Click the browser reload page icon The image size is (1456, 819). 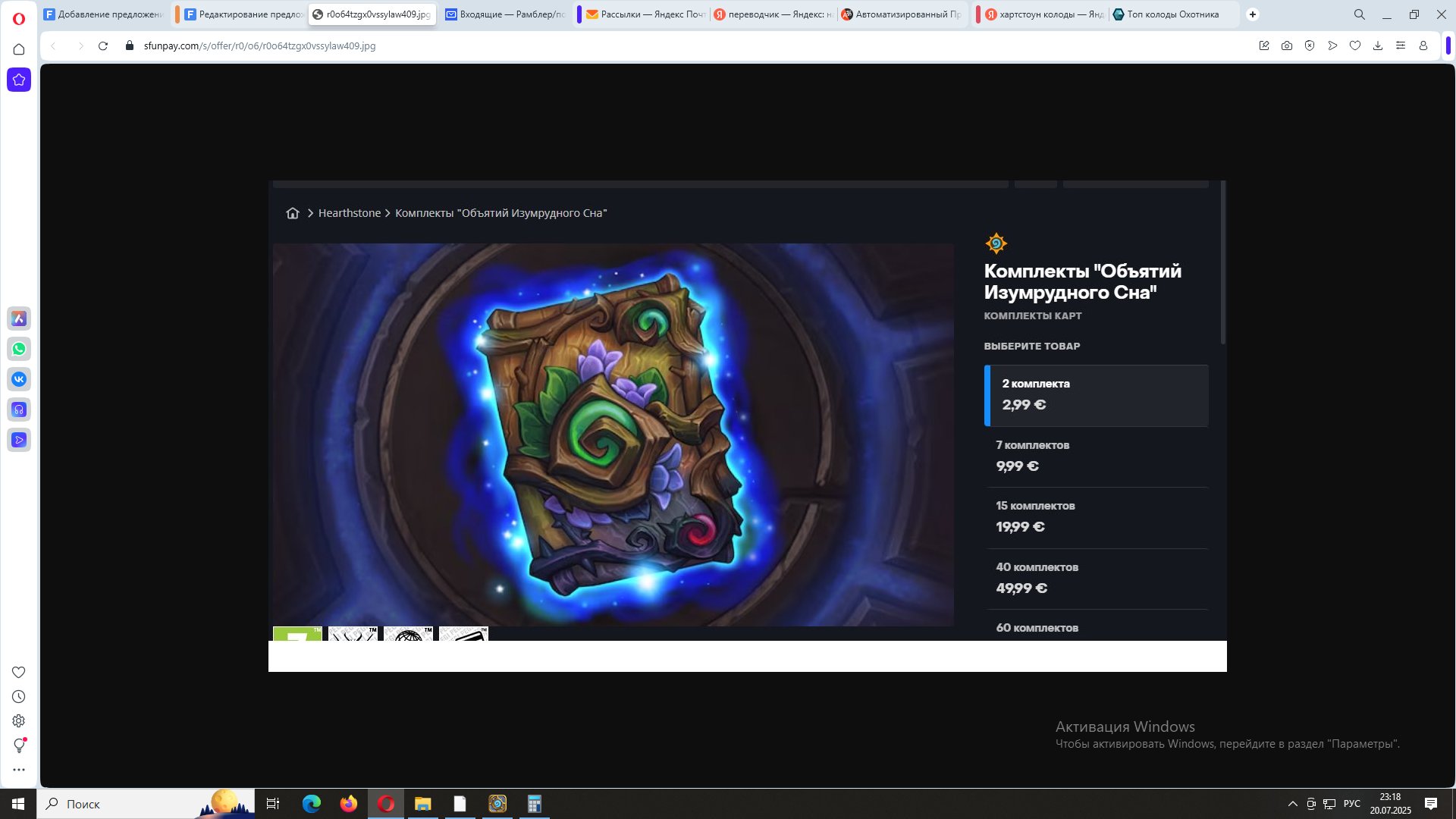pyautogui.click(x=103, y=46)
